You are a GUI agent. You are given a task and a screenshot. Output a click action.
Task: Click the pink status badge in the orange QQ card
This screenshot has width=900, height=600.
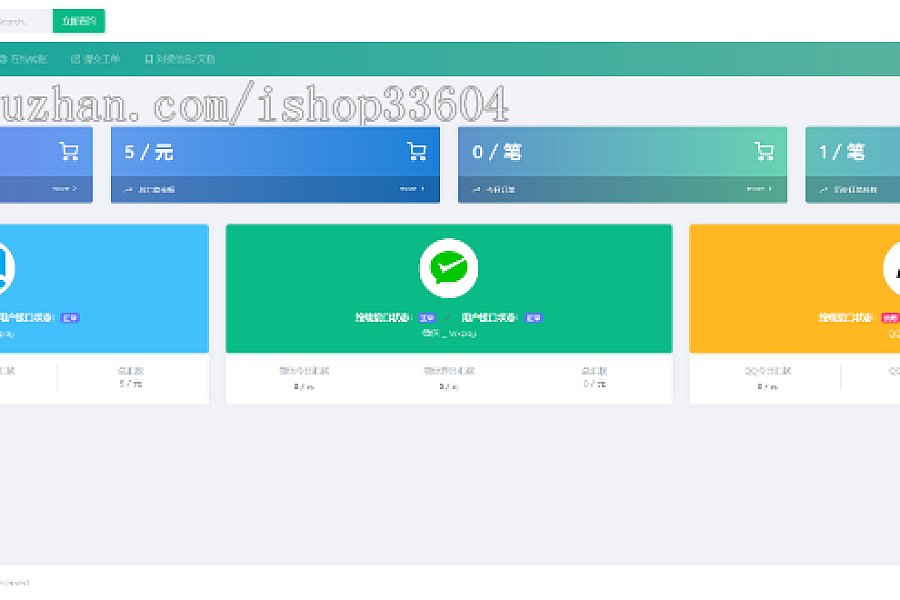click(890, 318)
